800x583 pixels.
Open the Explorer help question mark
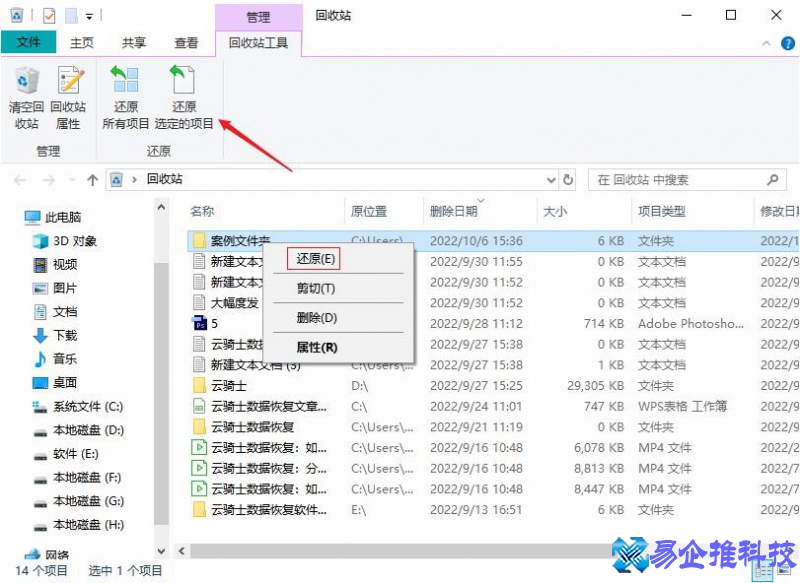point(788,43)
